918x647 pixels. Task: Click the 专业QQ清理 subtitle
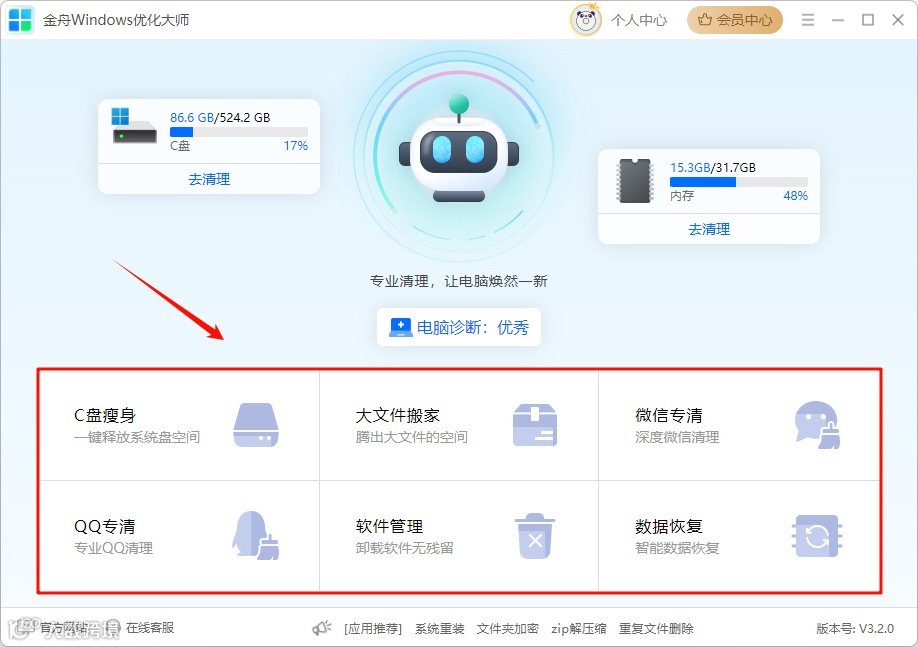click(x=114, y=549)
